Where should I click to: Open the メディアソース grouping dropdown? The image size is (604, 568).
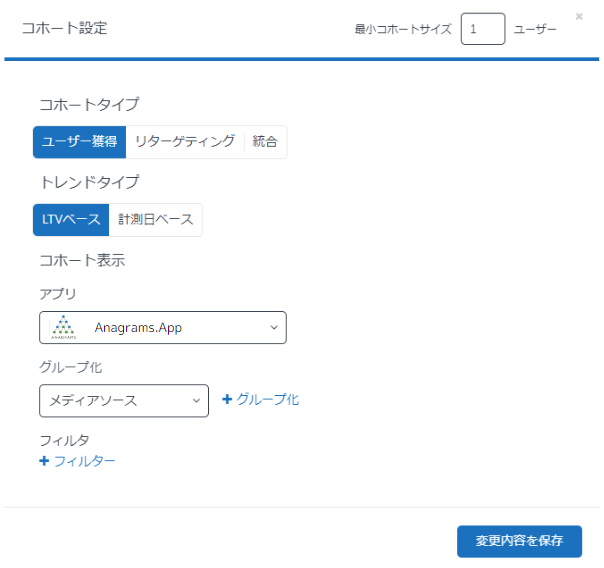pyautogui.click(x=124, y=401)
